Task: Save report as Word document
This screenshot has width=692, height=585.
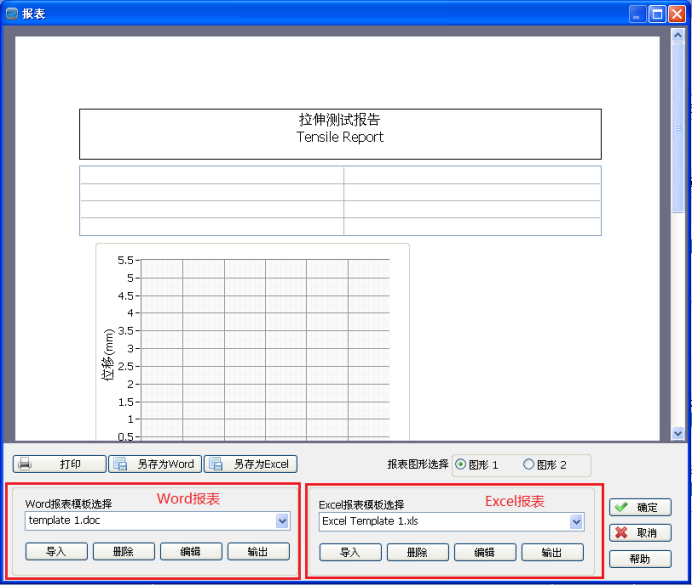Action: point(154,464)
